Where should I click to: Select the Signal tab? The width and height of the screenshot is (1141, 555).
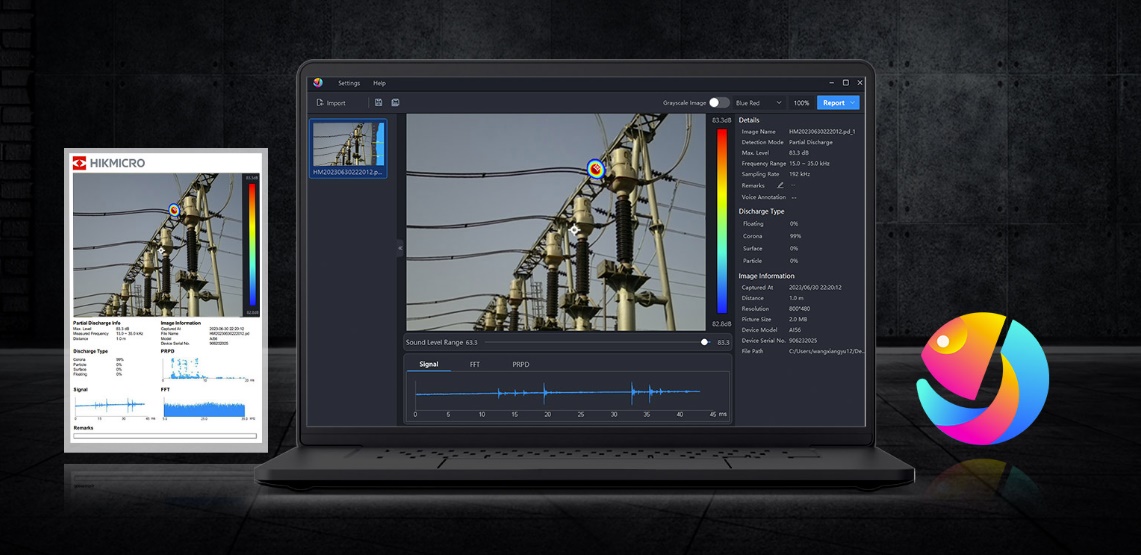tap(429, 365)
